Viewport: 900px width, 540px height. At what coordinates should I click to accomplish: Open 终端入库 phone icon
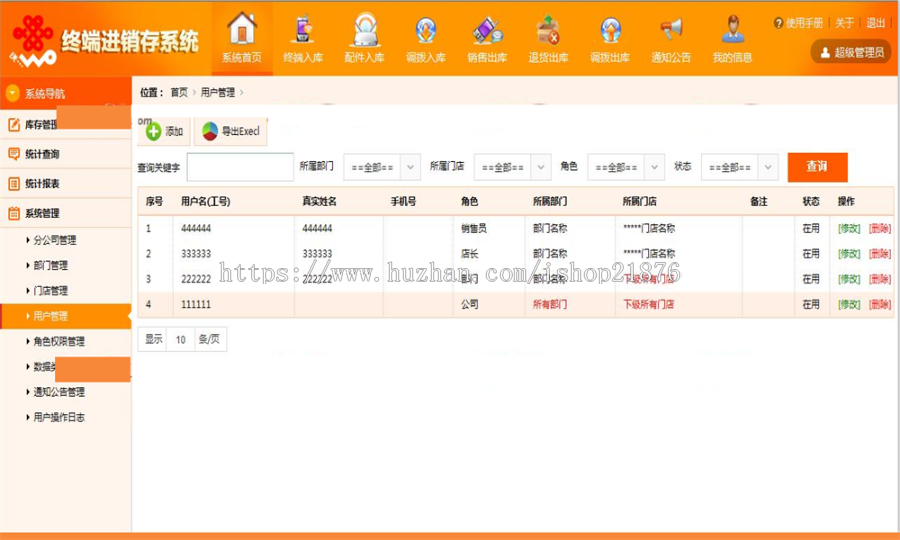[302, 29]
